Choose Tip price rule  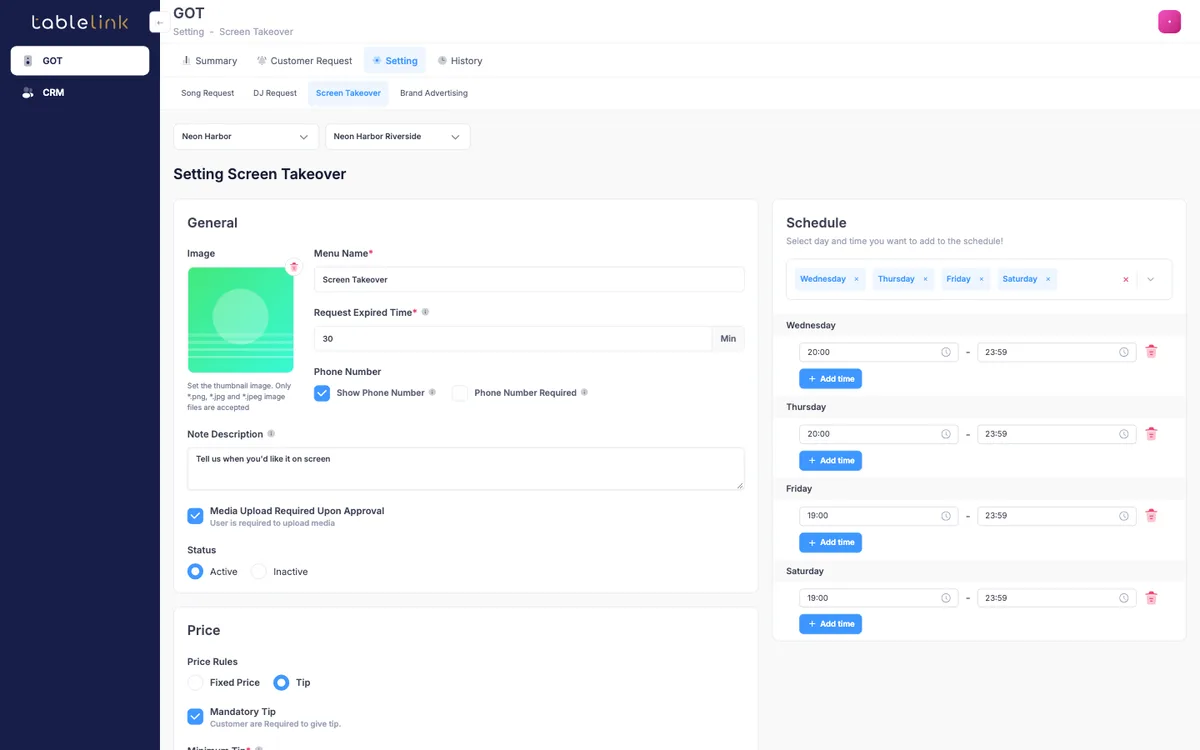281,682
